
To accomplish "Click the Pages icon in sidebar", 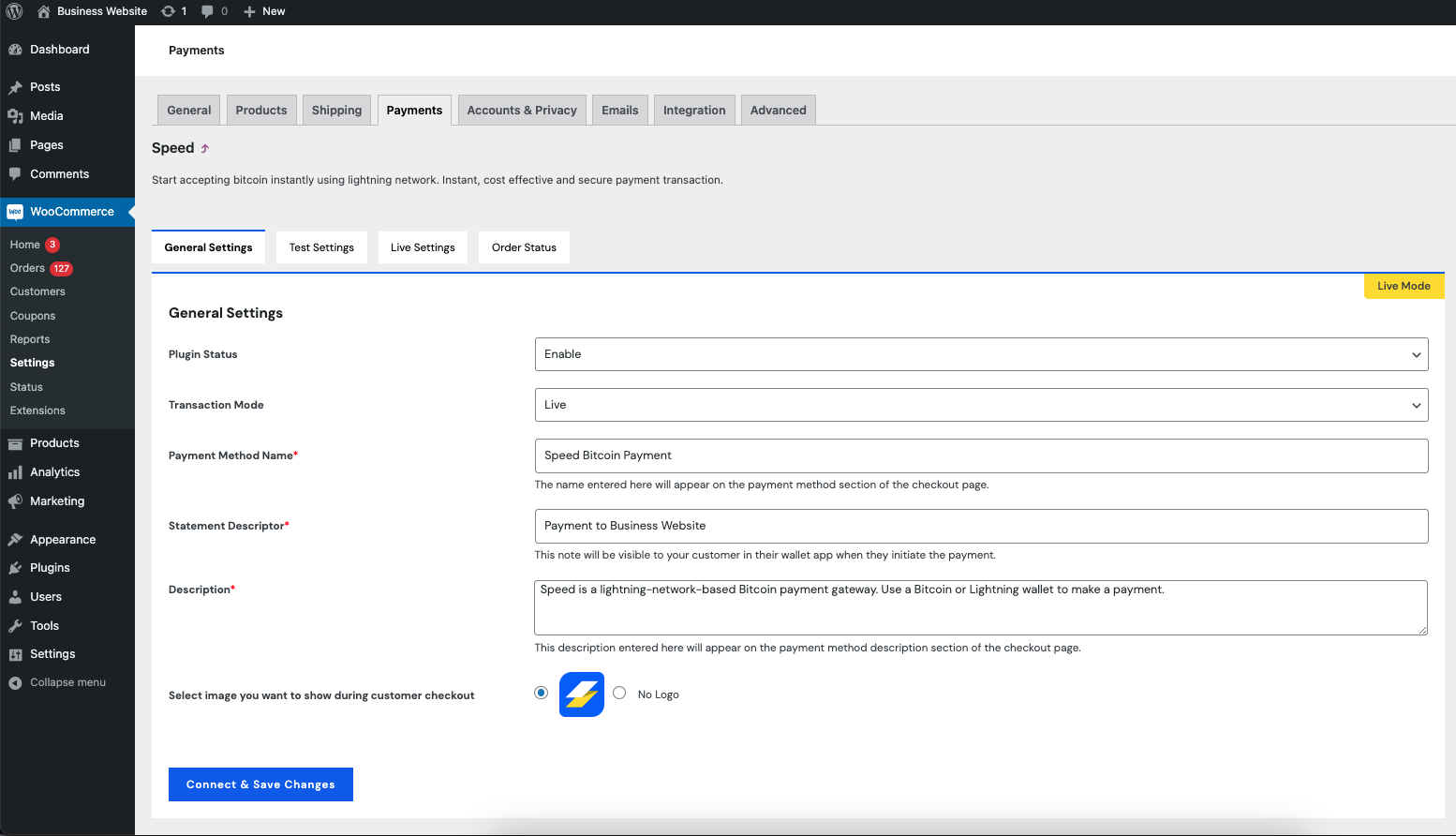I will (15, 145).
